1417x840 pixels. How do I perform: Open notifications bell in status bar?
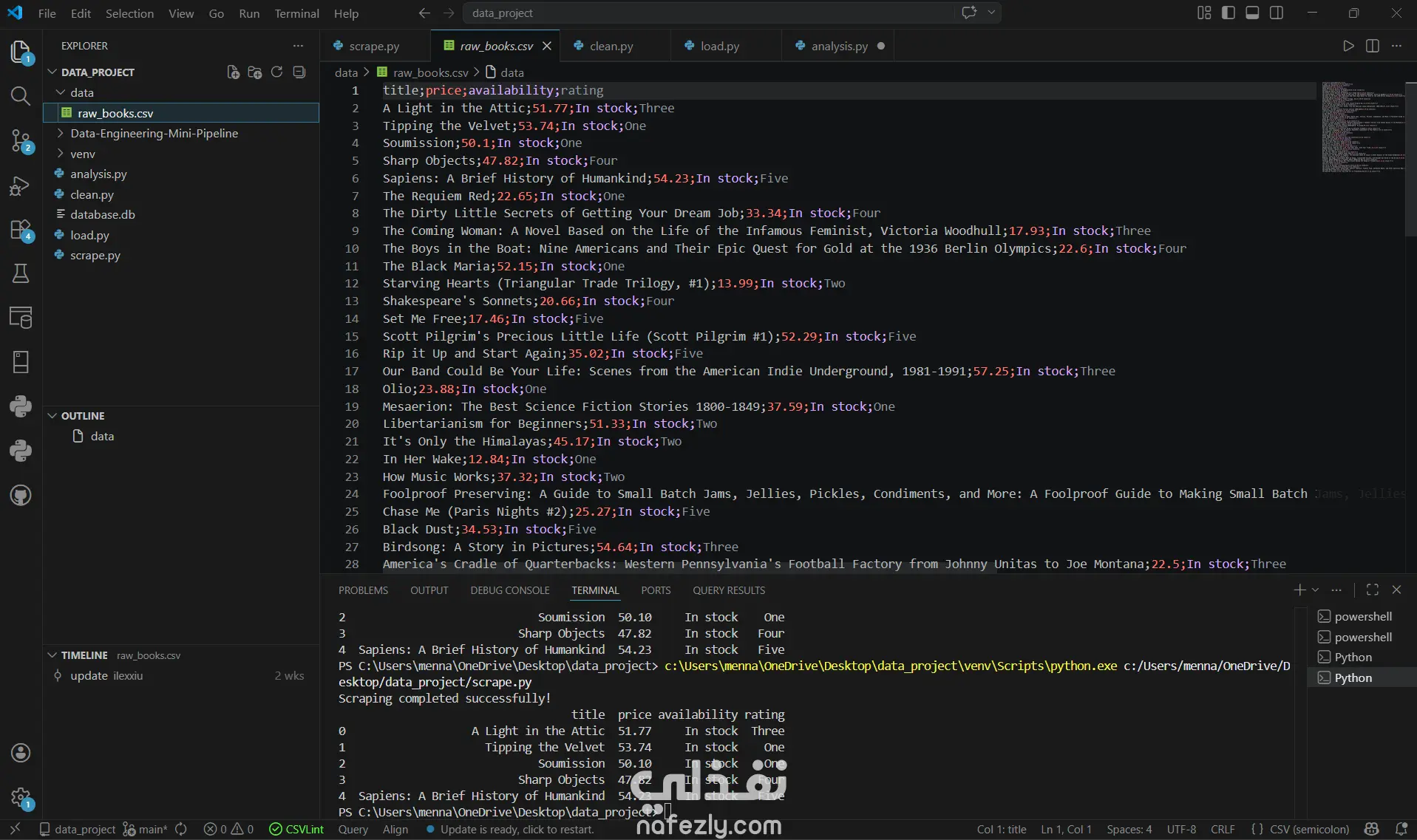point(1400,829)
